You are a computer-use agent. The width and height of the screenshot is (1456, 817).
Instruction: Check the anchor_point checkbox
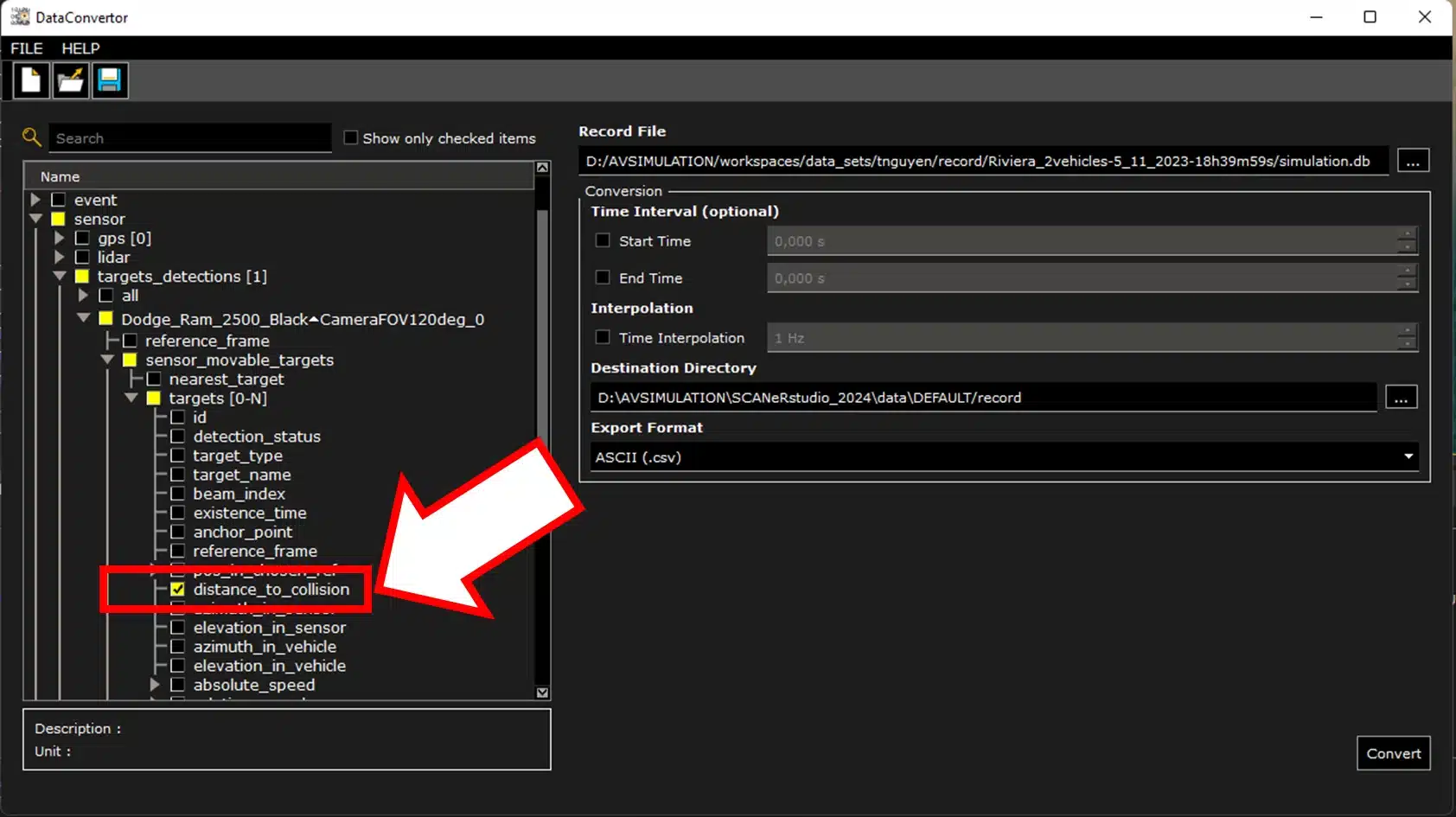tap(178, 532)
